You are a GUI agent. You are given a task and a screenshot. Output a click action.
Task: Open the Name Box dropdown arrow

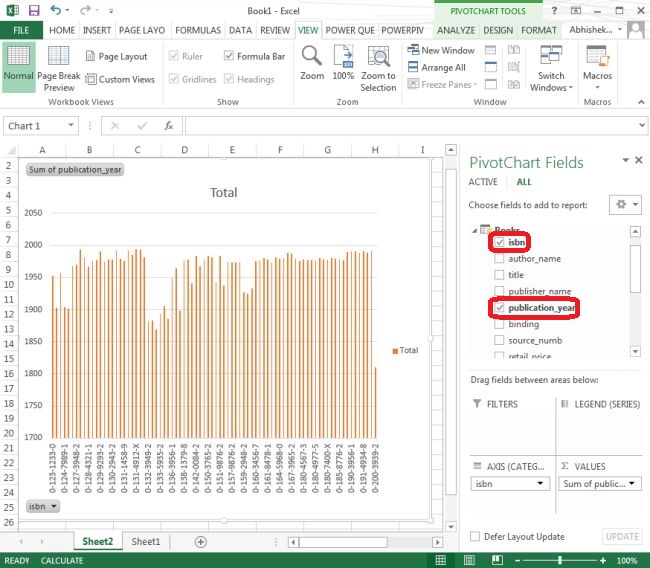click(71, 126)
